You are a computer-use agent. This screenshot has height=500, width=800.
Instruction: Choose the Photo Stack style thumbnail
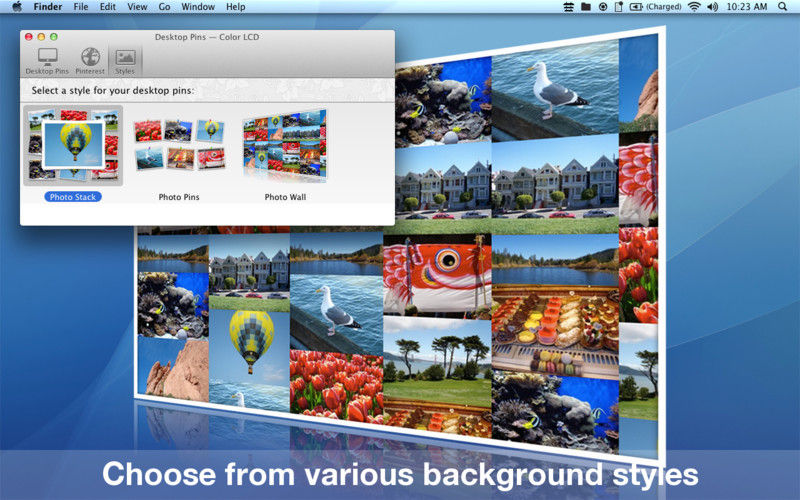tap(73, 145)
